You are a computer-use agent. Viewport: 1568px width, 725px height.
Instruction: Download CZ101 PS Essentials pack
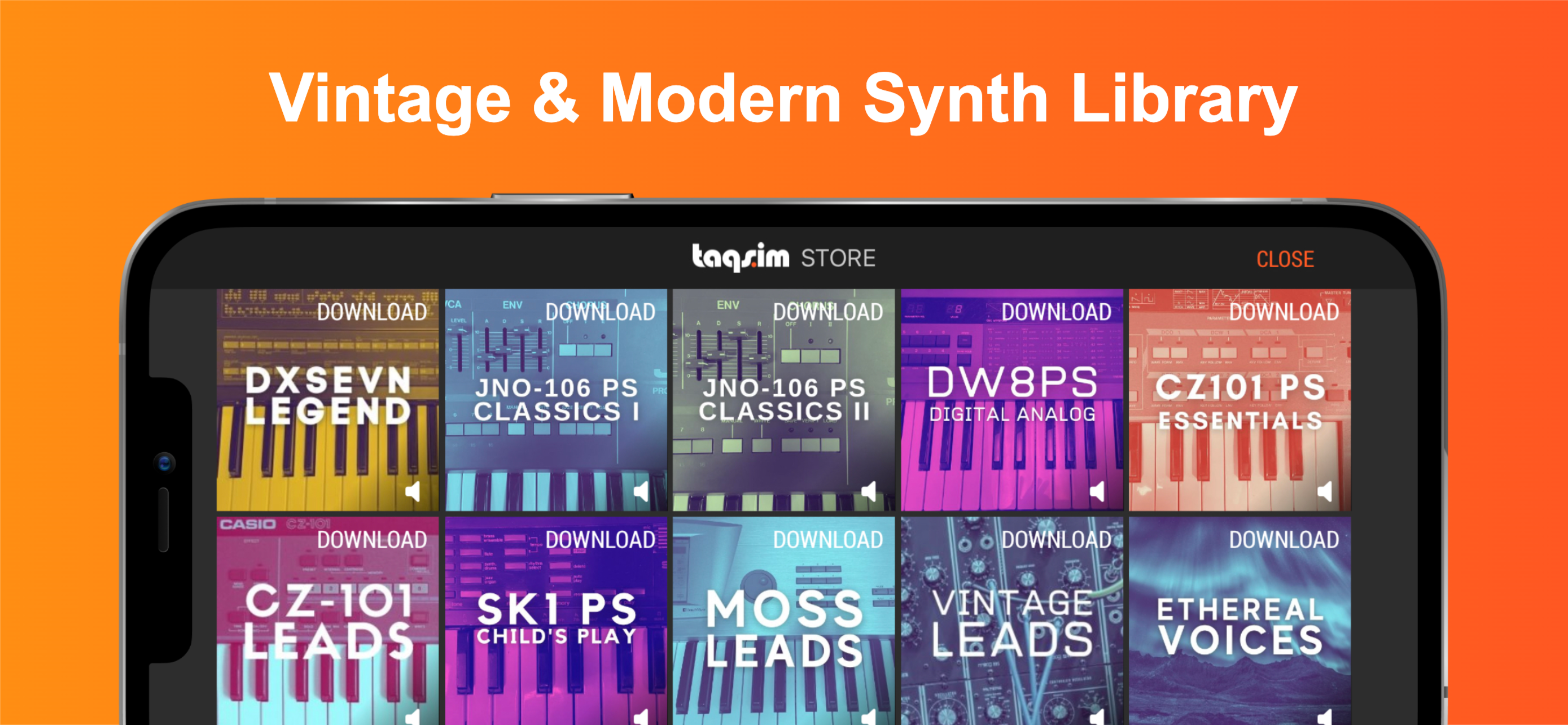tap(1284, 312)
